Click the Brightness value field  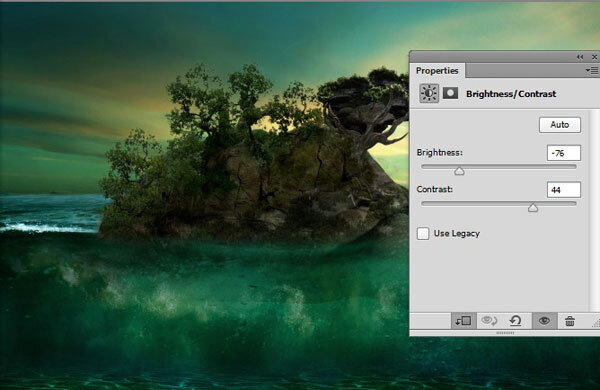tap(564, 153)
